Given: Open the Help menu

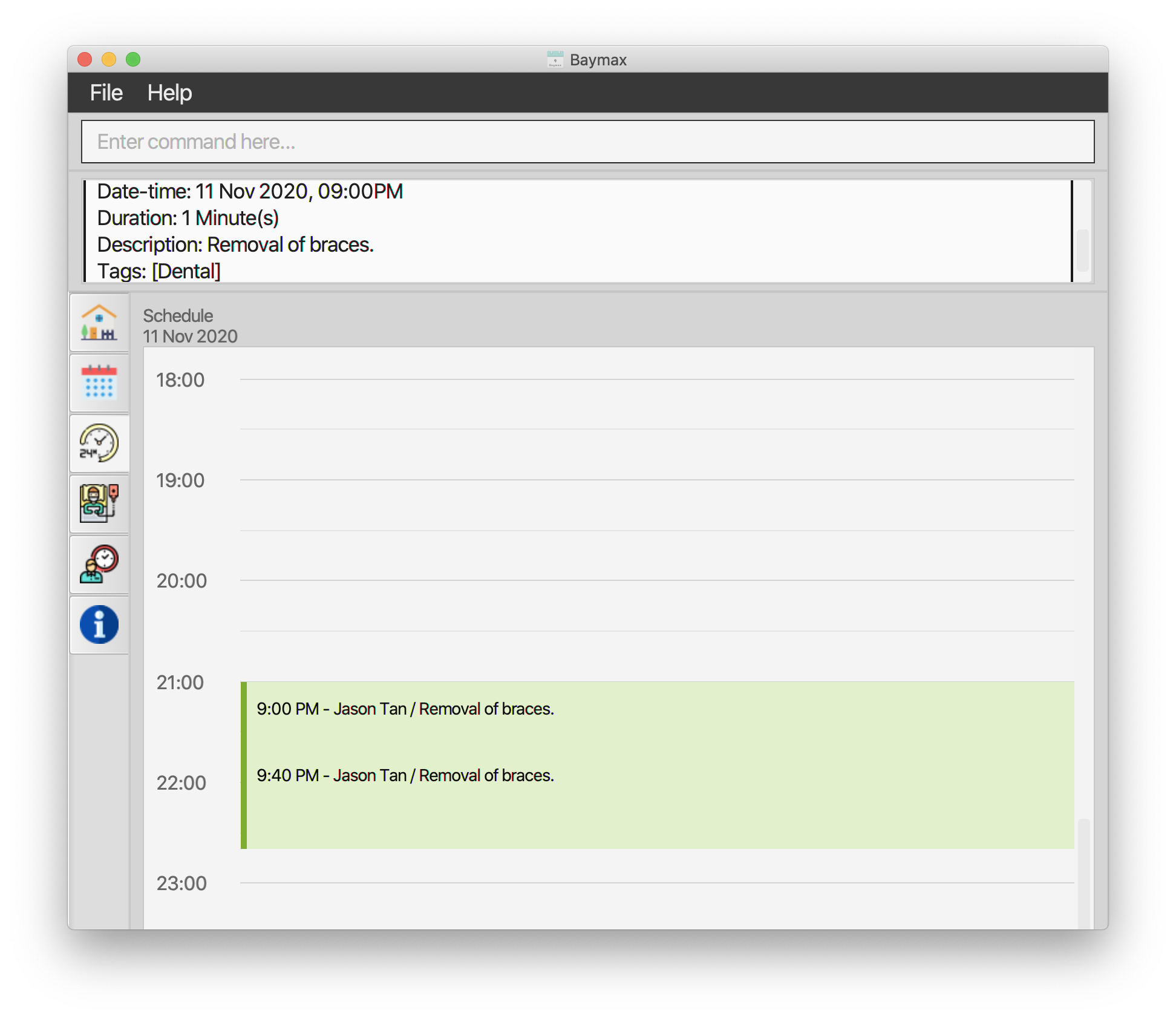Looking at the screenshot, I should [x=169, y=93].
